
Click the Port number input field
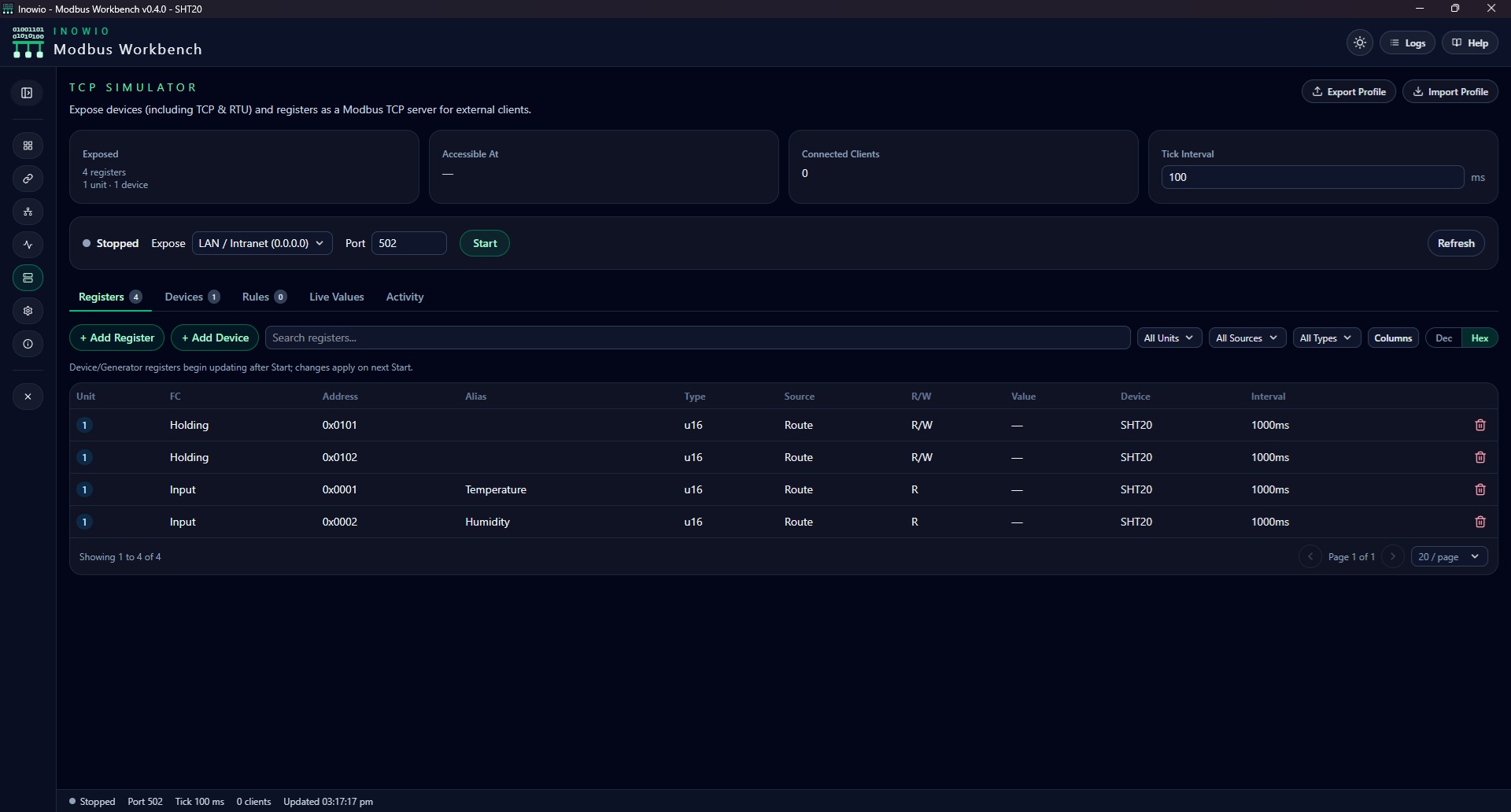[409, 243]
